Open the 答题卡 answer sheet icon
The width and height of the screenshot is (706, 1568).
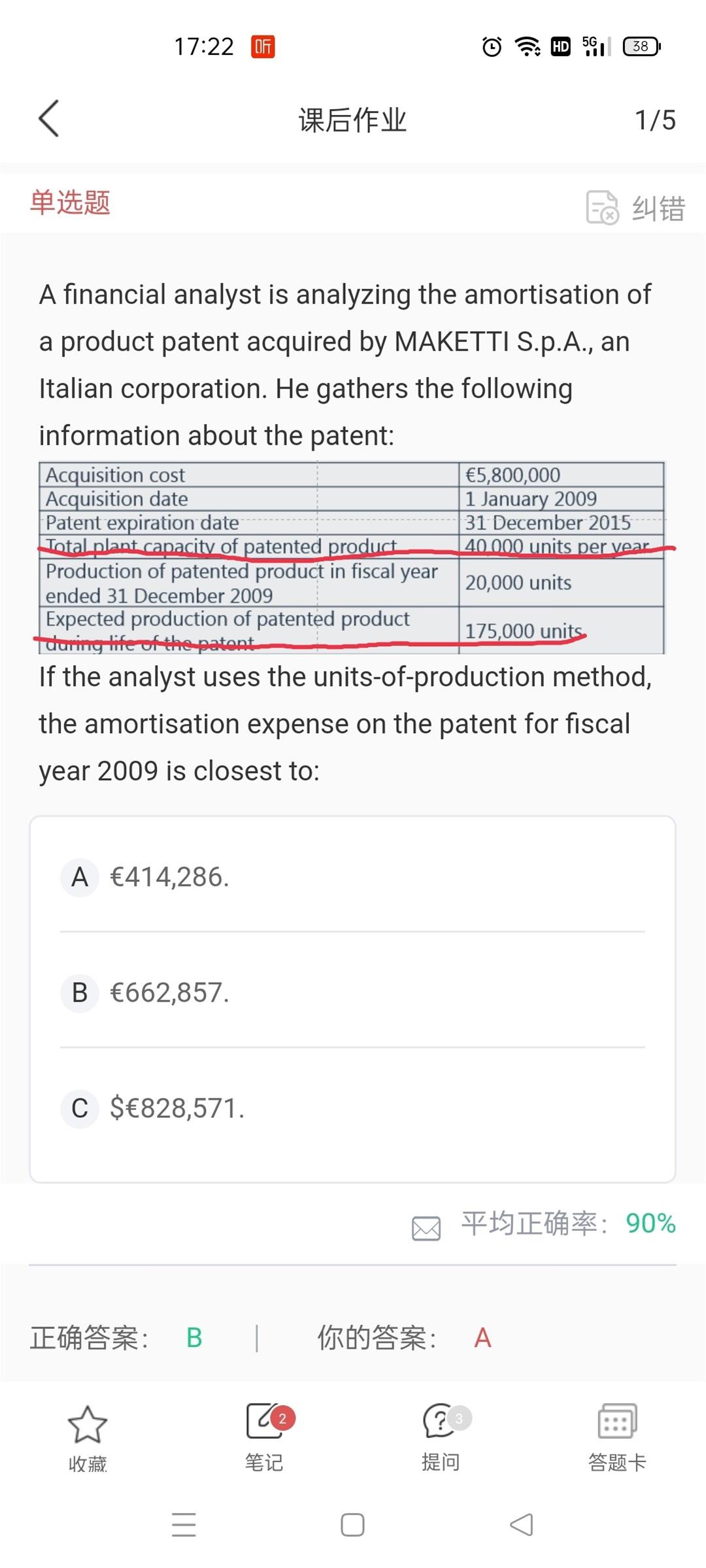[x=617, y=1421]
